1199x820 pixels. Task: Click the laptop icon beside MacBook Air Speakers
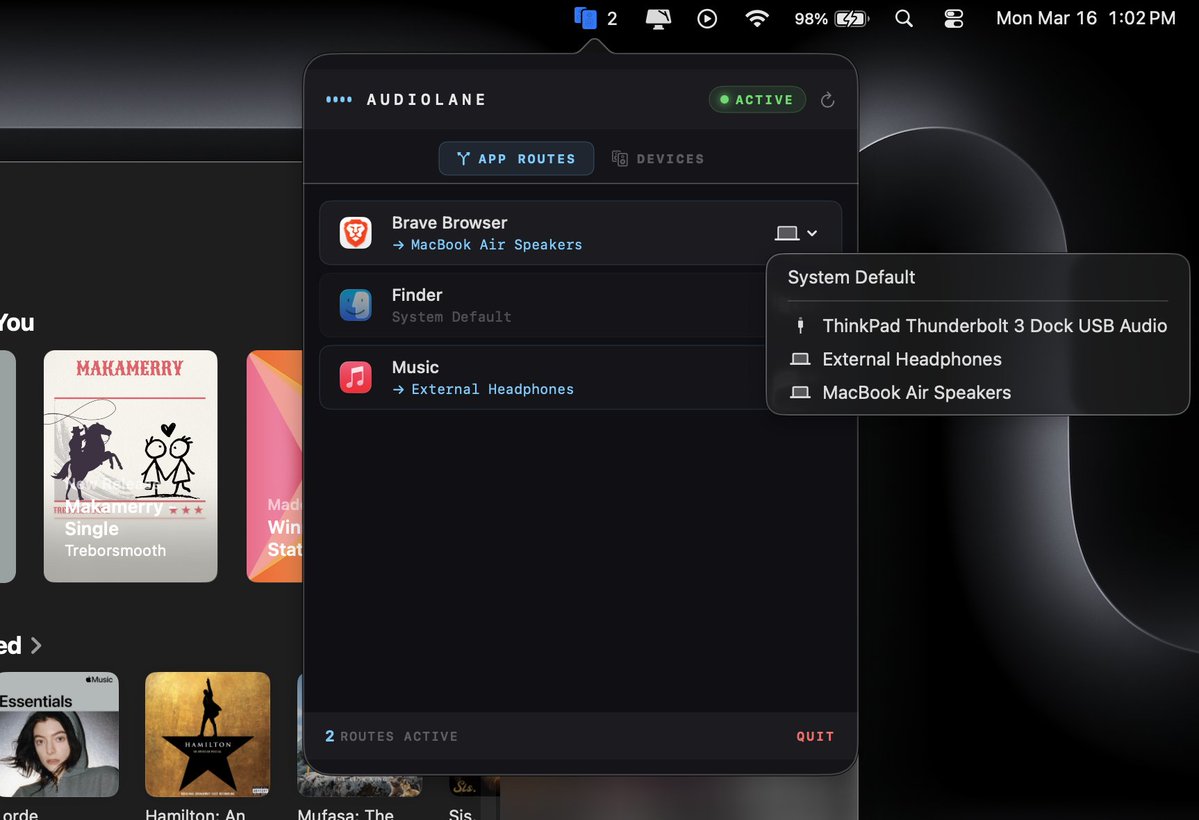click(800, 392)
